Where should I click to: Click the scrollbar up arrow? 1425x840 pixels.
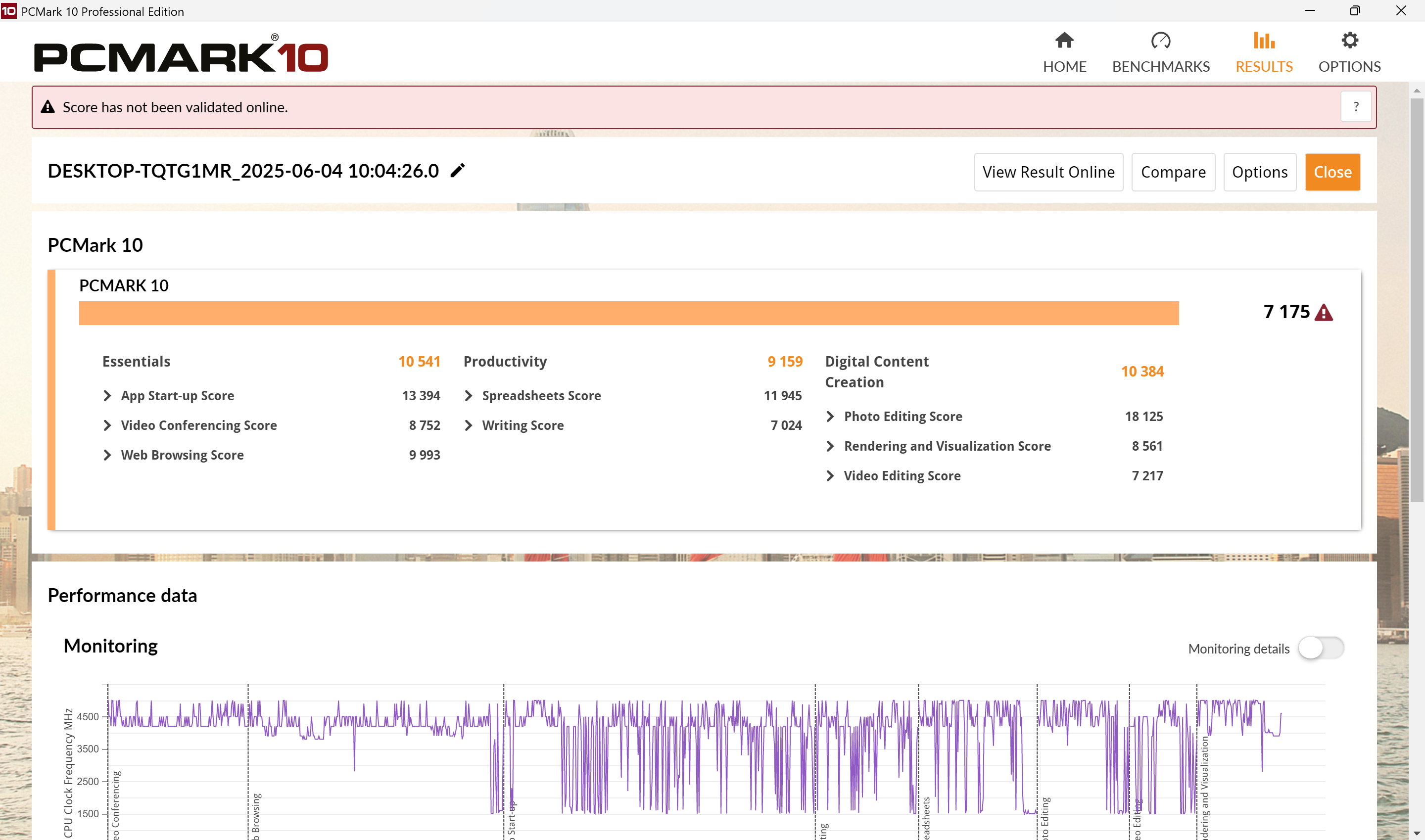1417,91
